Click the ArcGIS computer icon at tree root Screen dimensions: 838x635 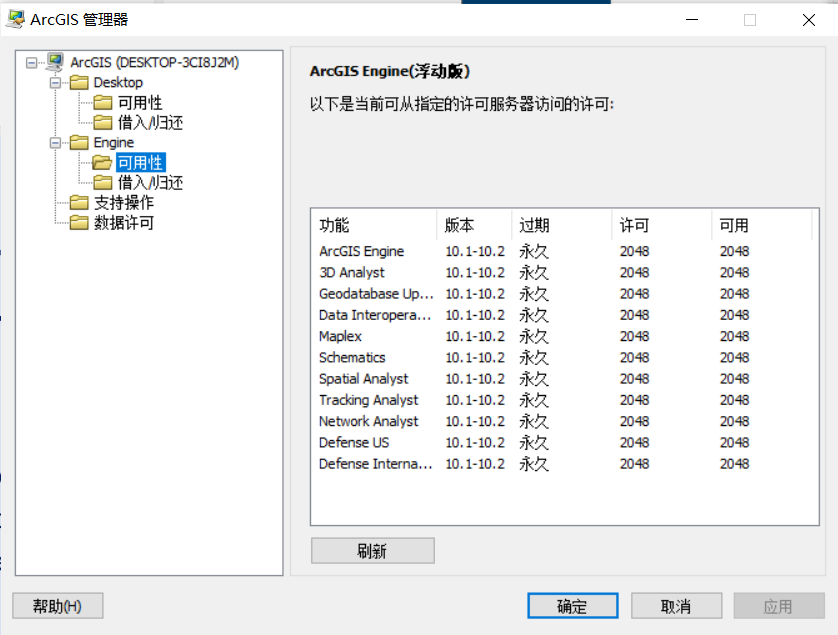(x=55, y=62)
